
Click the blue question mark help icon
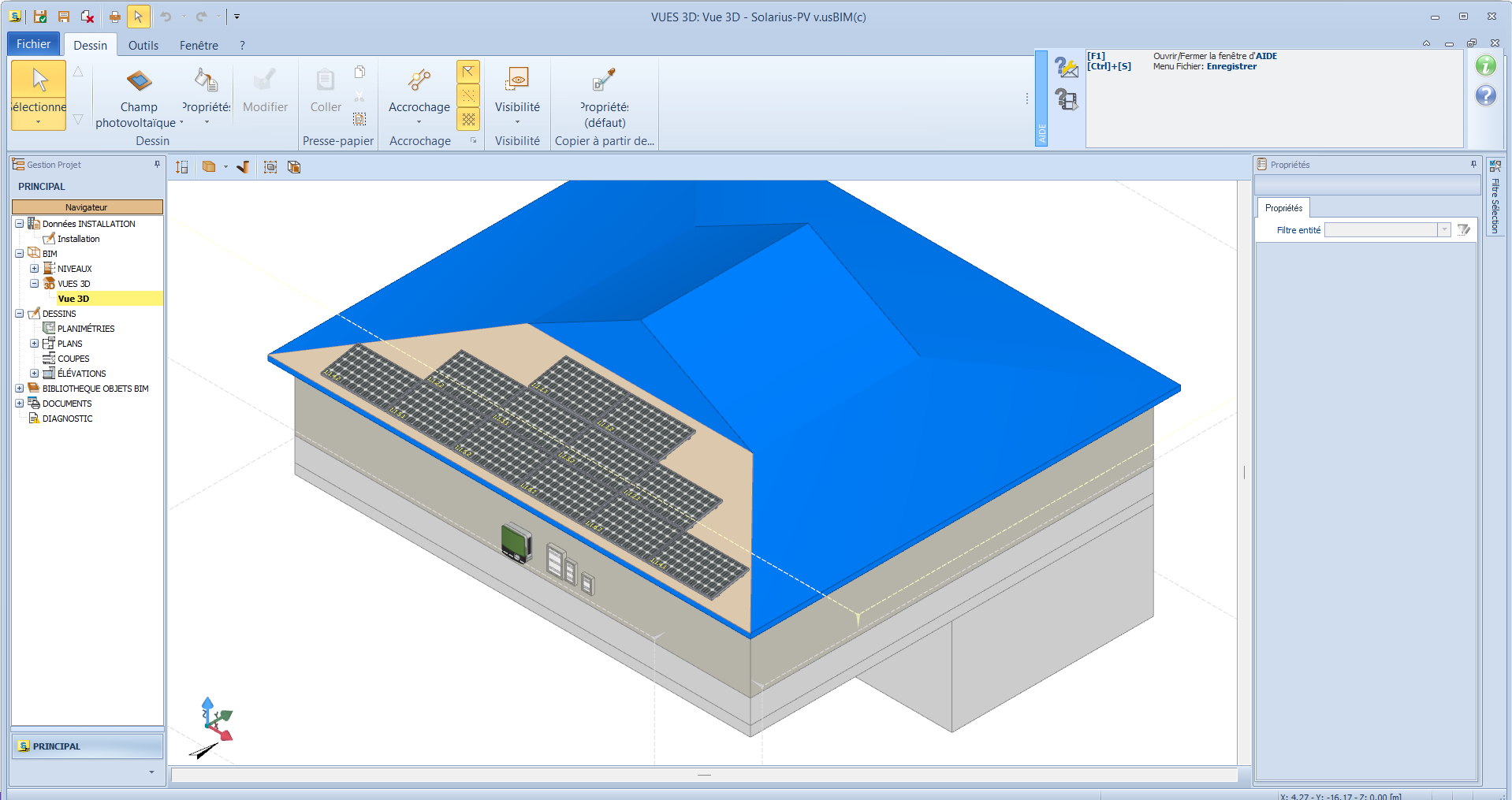[x=1486, y=96]
